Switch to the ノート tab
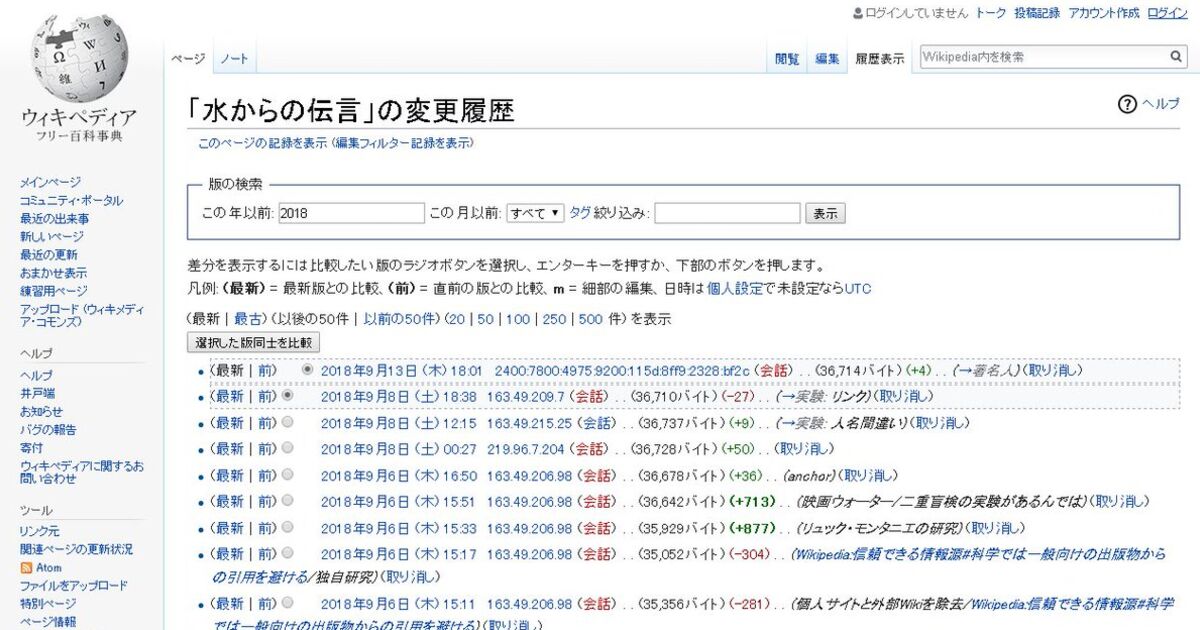The width and height of the screenshot is (1200, 630). (x=234, y=59)
